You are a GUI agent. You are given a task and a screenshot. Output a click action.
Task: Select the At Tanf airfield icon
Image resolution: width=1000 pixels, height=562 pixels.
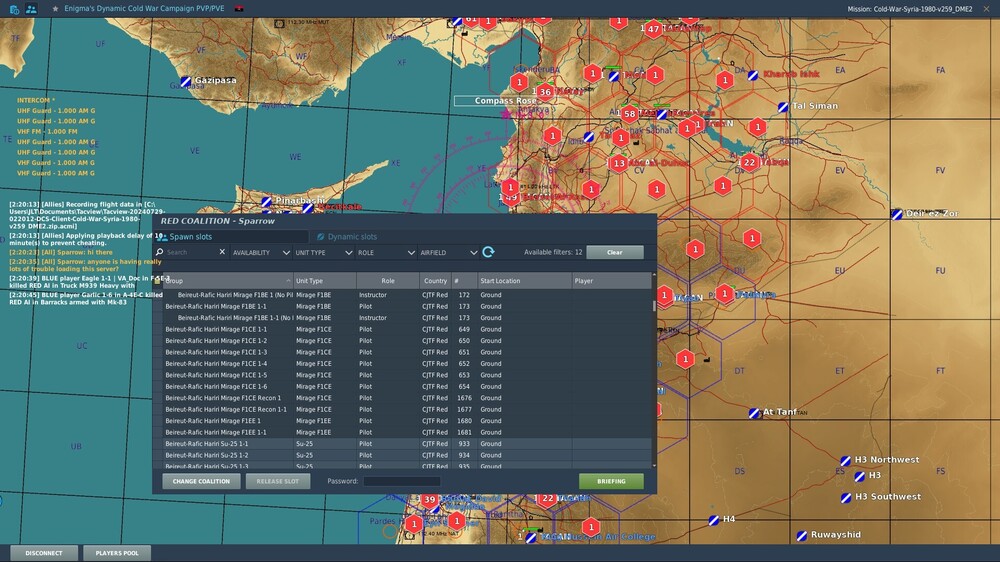click(x=754, y=412)
